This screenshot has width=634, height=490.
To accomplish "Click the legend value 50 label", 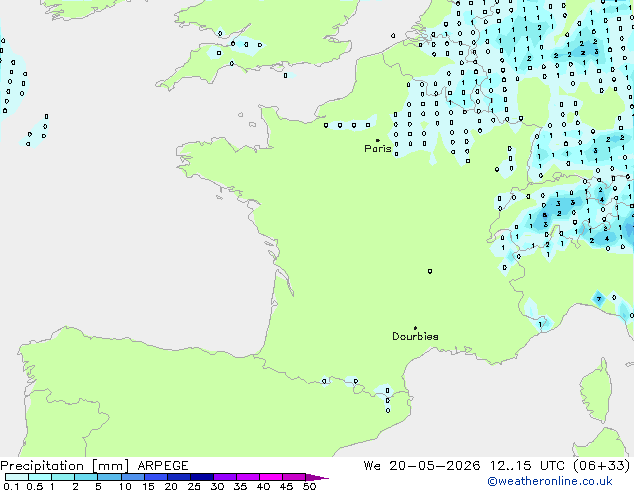I will pos(310,486).
